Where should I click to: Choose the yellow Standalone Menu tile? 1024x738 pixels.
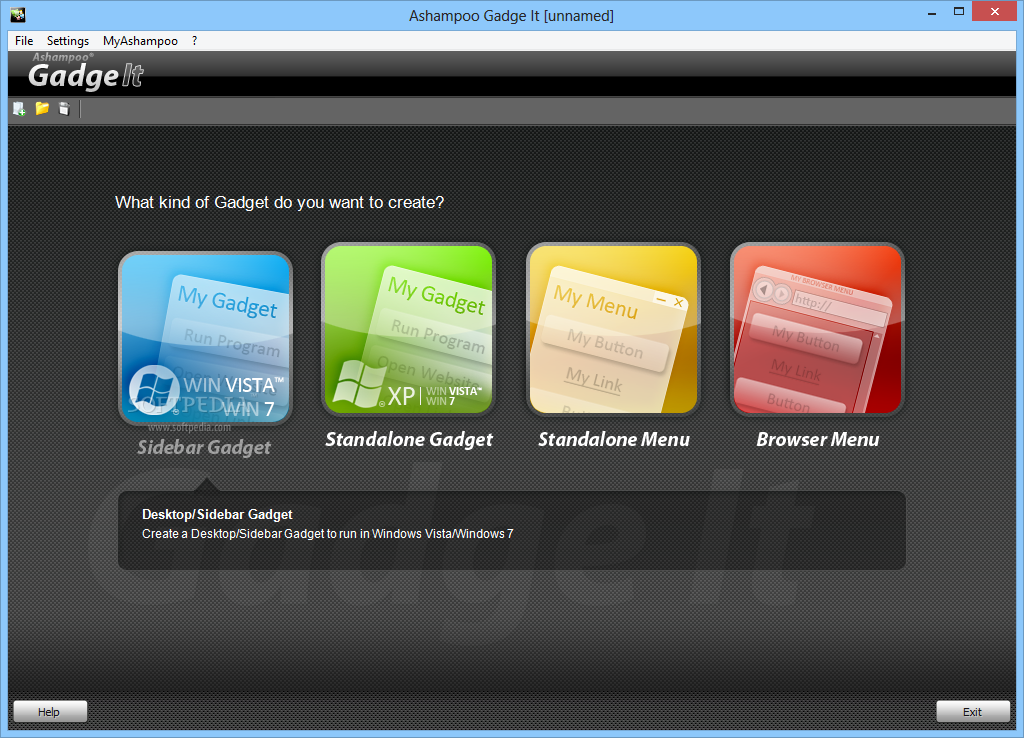(x=613, y=330)
